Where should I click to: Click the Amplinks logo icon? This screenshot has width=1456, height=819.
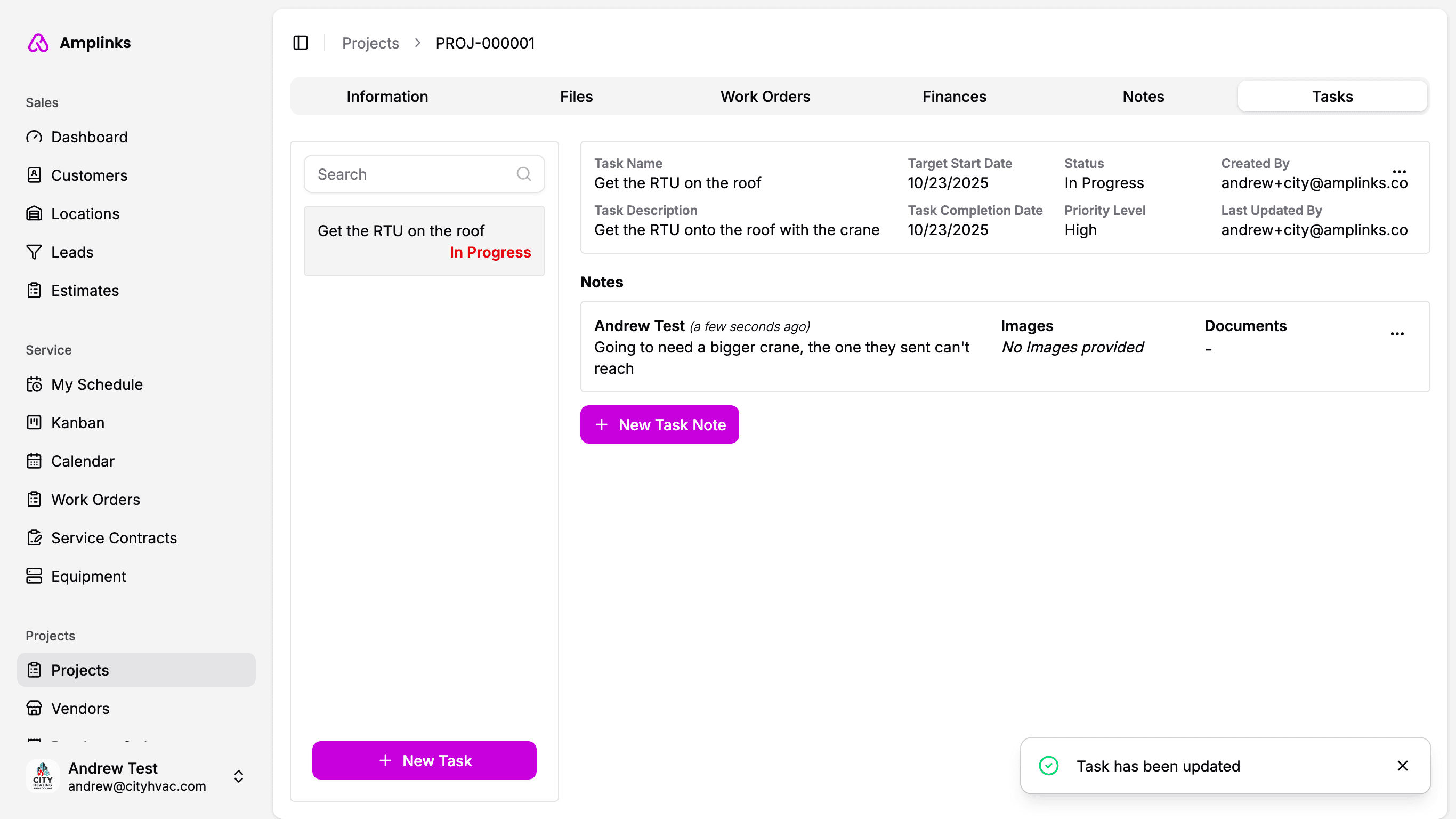(x=38, y=43)
